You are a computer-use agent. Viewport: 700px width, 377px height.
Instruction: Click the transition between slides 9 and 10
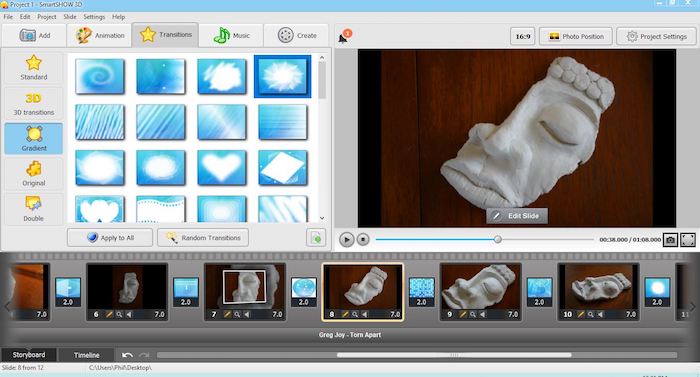click(539, 292)
